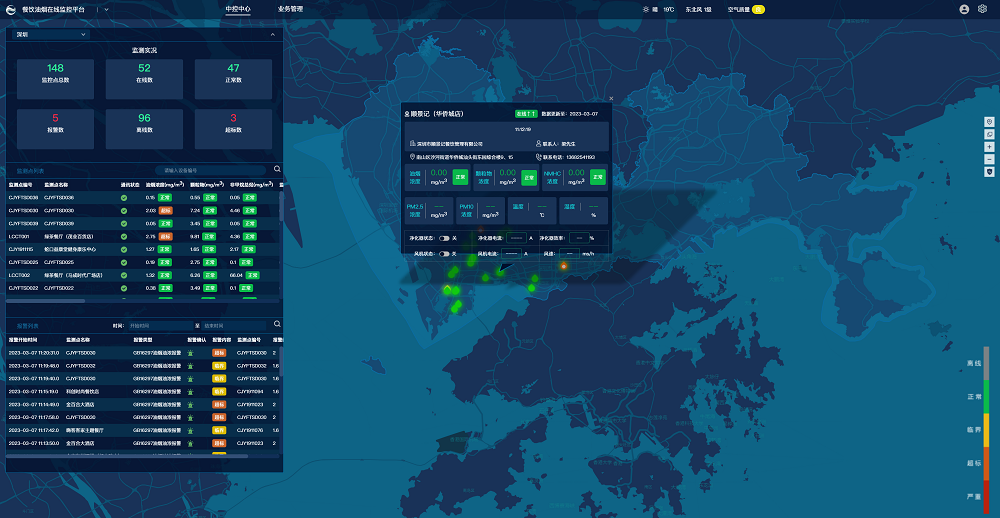Click the color status legend bar
Screen dimensions: 1000x518
pos(985,430)
